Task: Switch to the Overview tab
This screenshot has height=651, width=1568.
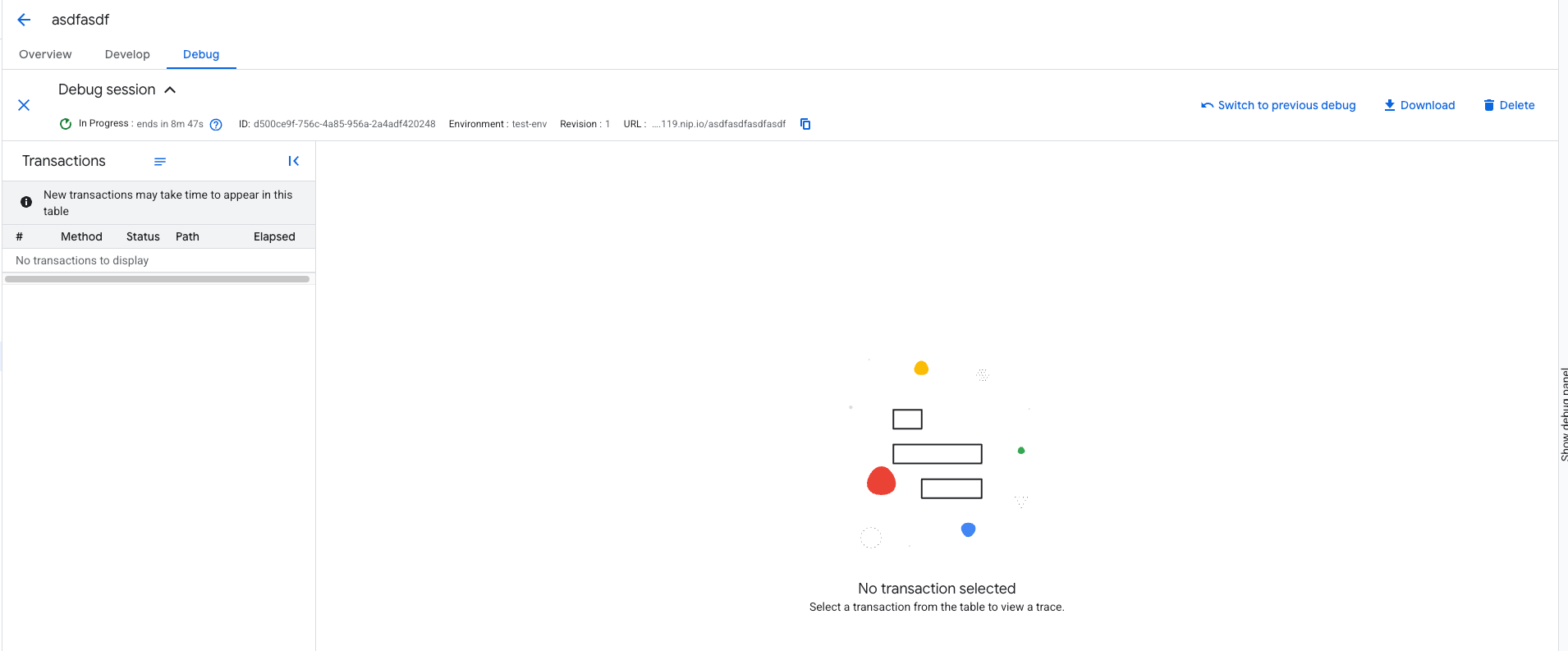Action: 45,54
